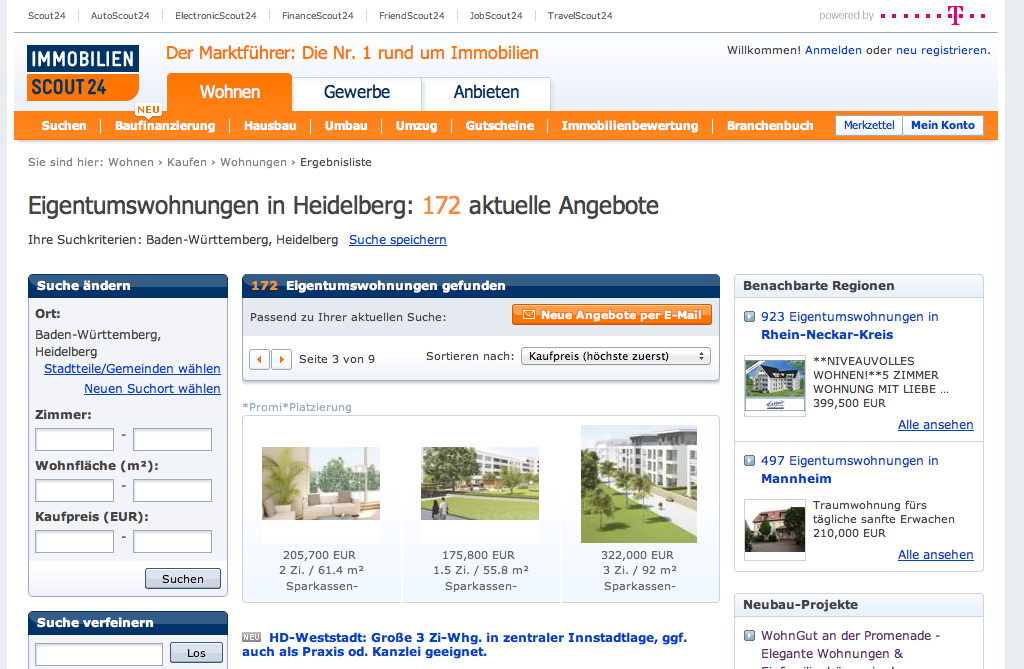Click breadcrumb Kaufen
Viewport: 1024px width, 669px height.
pos(187,162)
